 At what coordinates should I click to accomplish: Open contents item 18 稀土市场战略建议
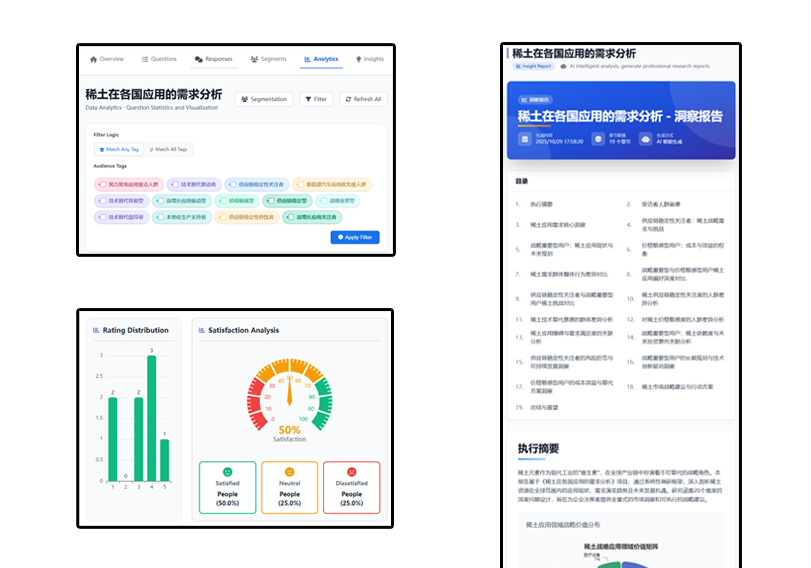(x=677, y=387)
